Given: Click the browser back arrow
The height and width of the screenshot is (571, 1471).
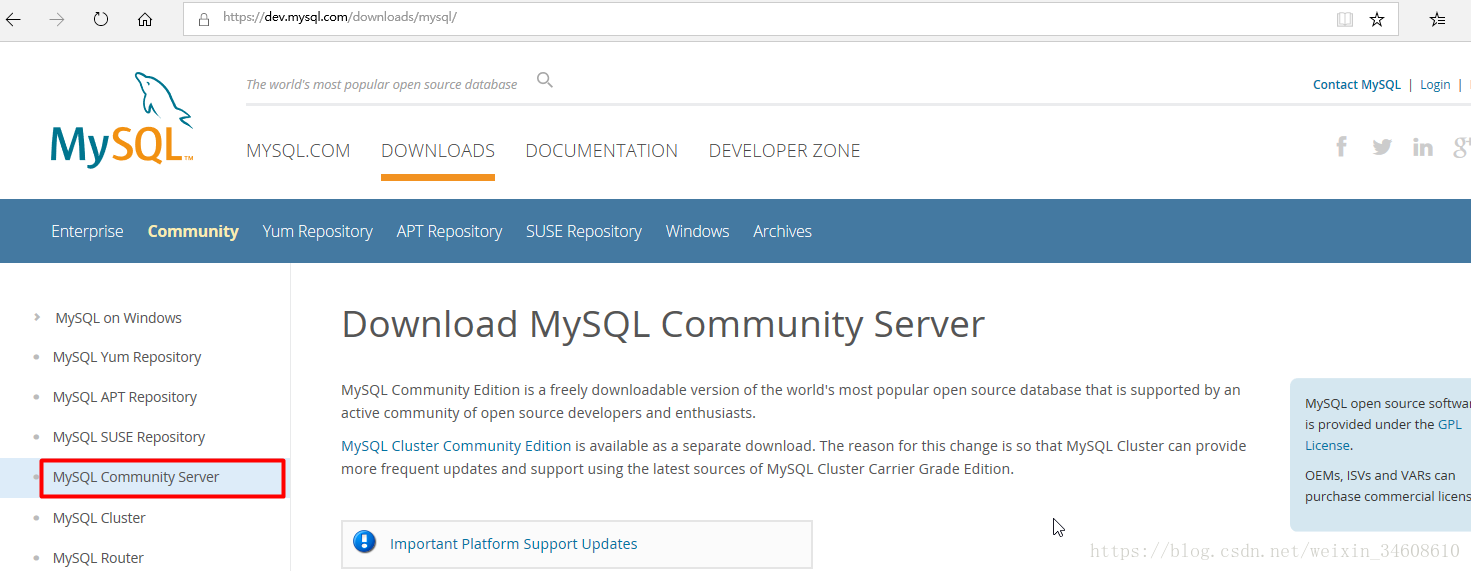Looking at the screenshot, I should [14, 19].
